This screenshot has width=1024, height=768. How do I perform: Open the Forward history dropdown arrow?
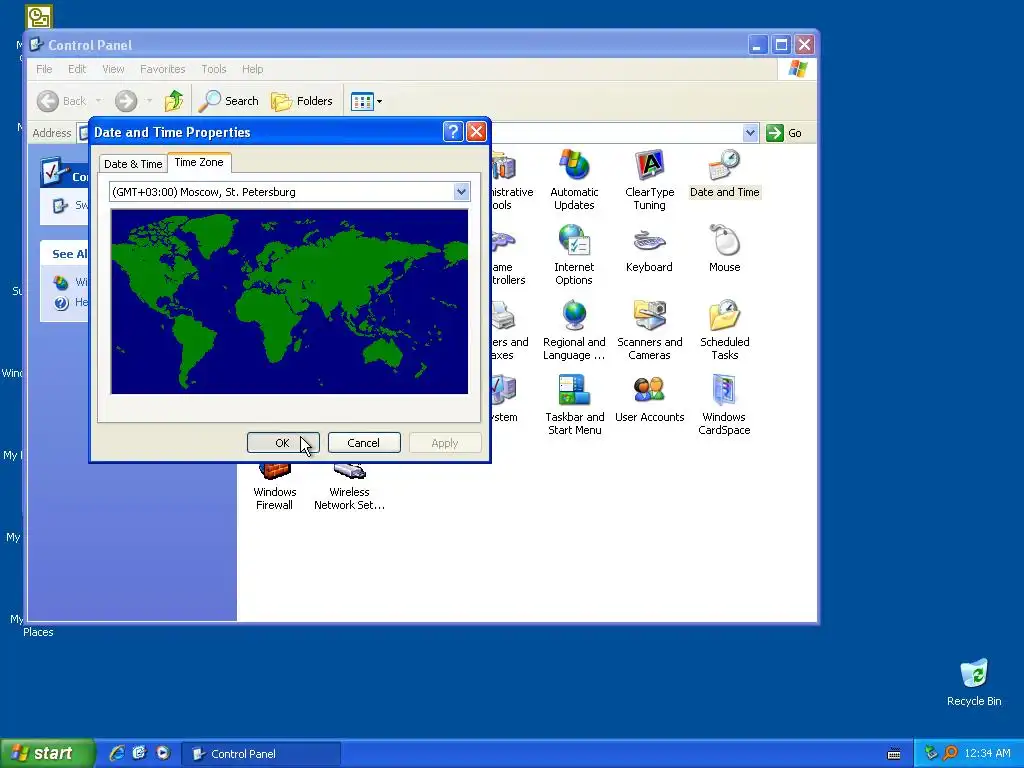149,101
